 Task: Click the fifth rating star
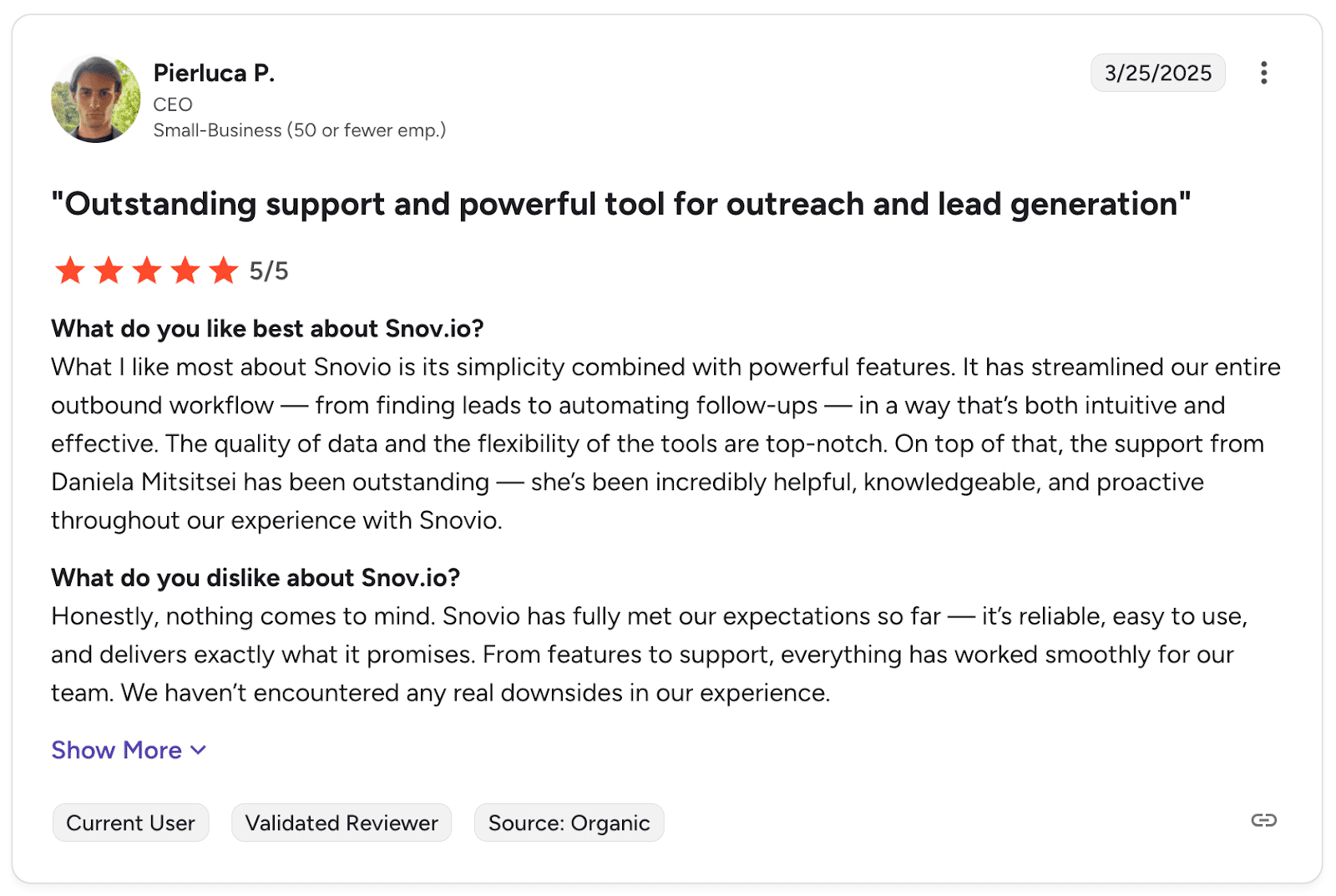[224, 270]
